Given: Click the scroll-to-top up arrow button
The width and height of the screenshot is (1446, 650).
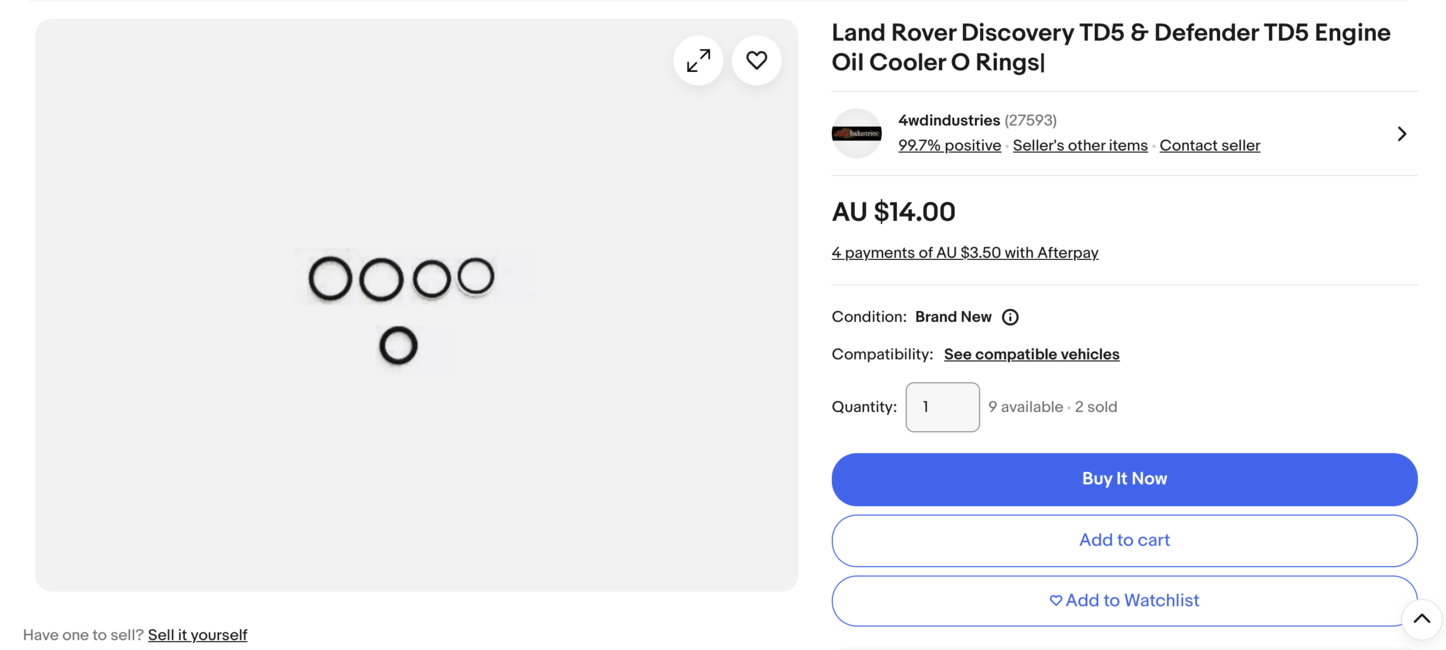Looking at the screenshot, I should 1421,619.
